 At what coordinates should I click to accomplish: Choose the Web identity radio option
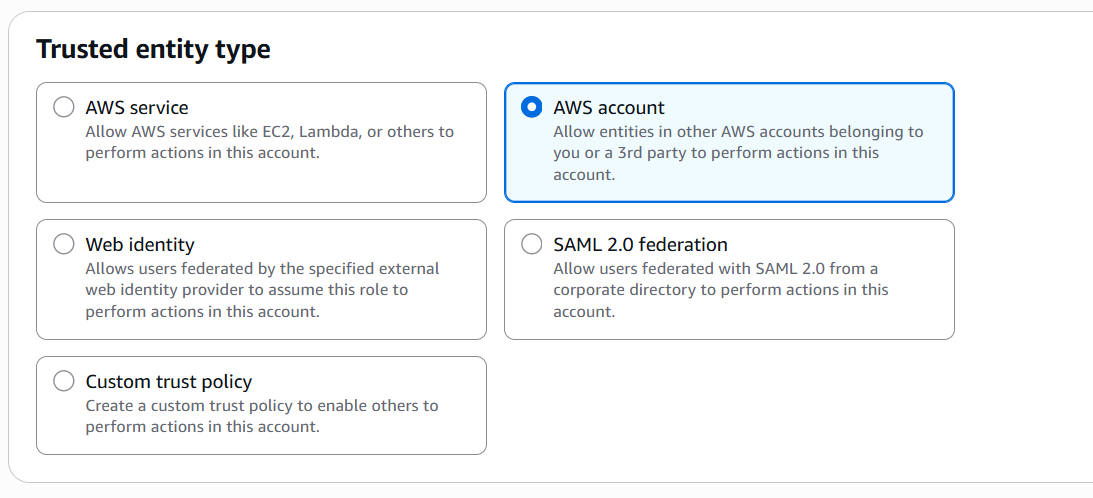[x=63, y=244]
